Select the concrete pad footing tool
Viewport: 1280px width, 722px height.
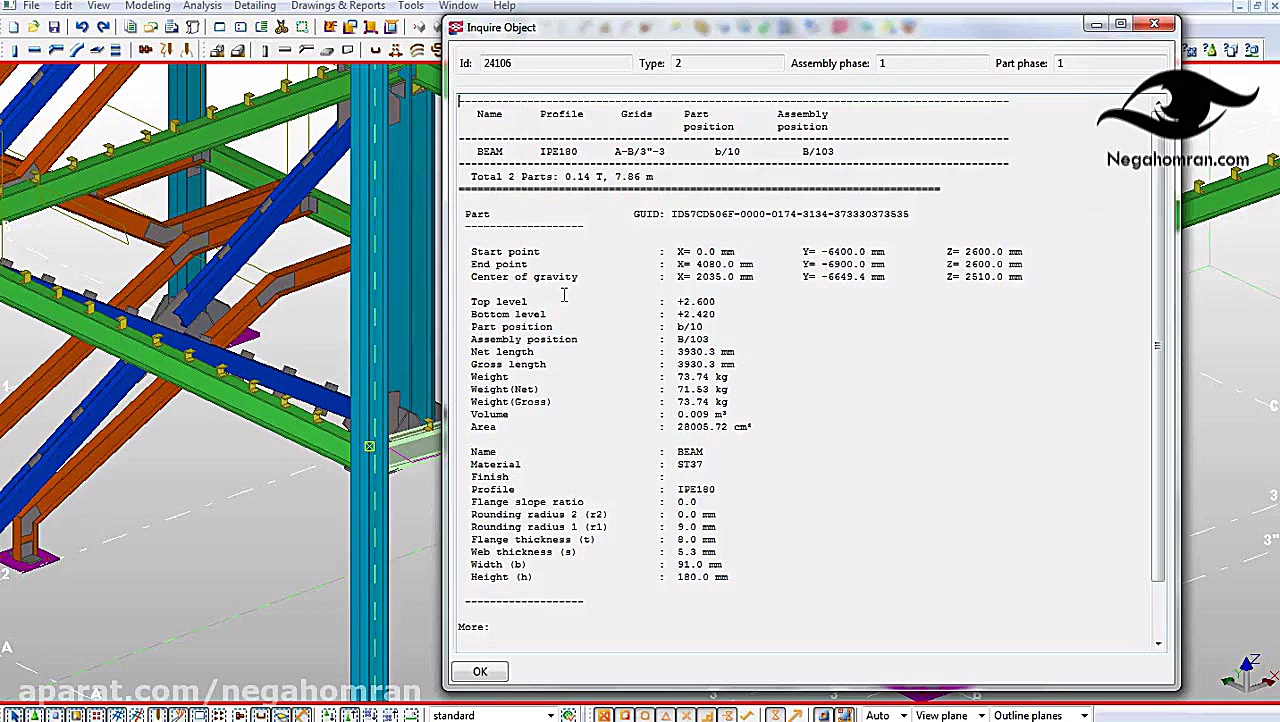[217, 50]
